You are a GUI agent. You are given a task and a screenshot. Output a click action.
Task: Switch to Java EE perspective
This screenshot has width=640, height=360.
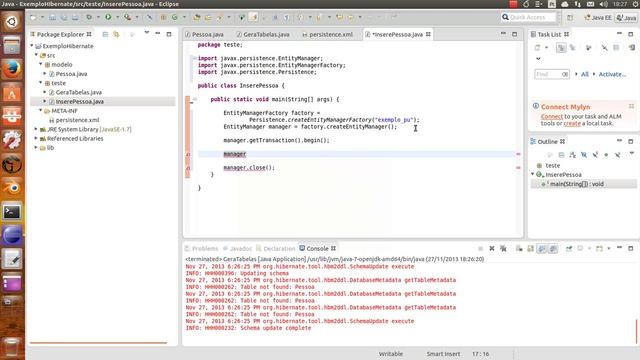[x=598, y=18]
